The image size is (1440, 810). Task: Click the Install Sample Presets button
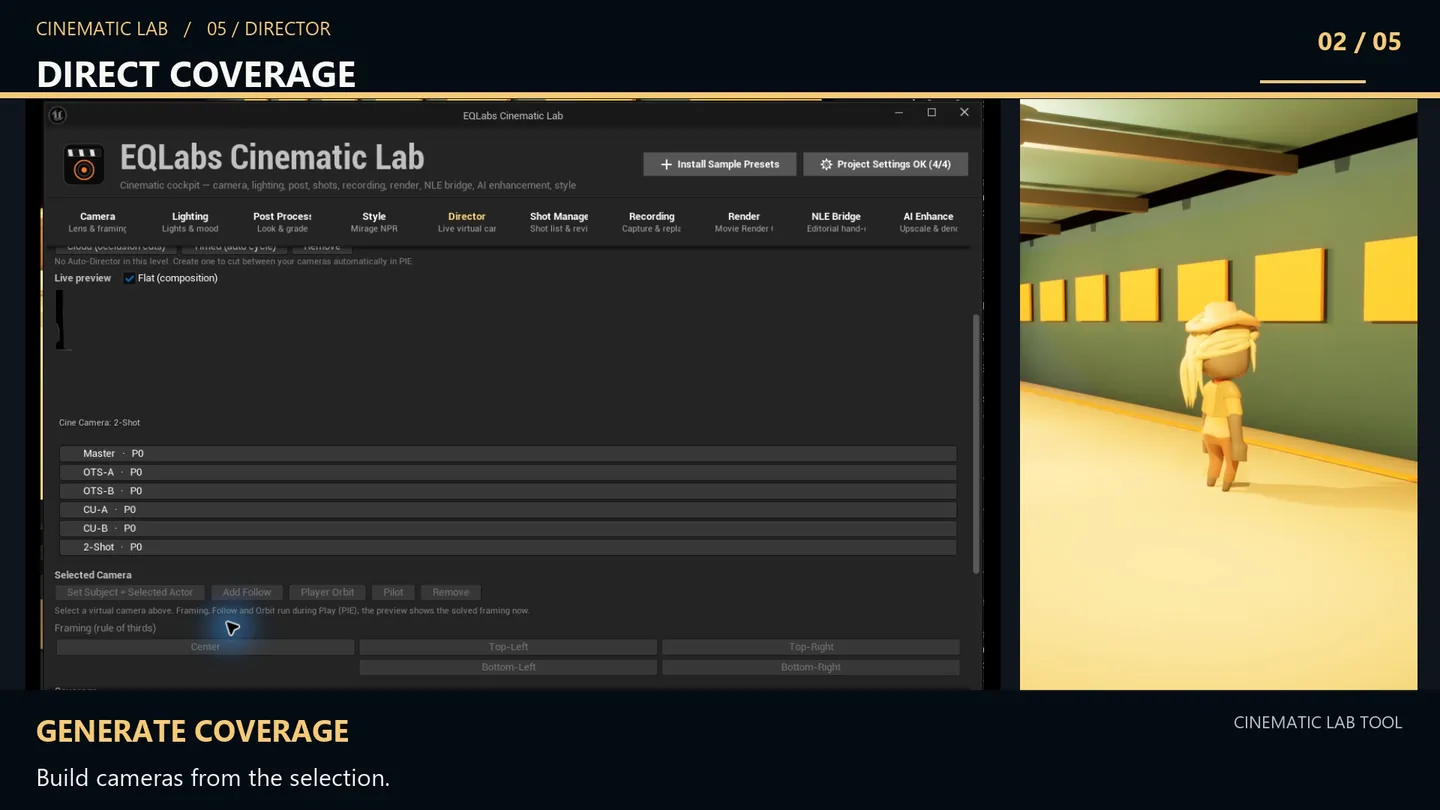720,164
